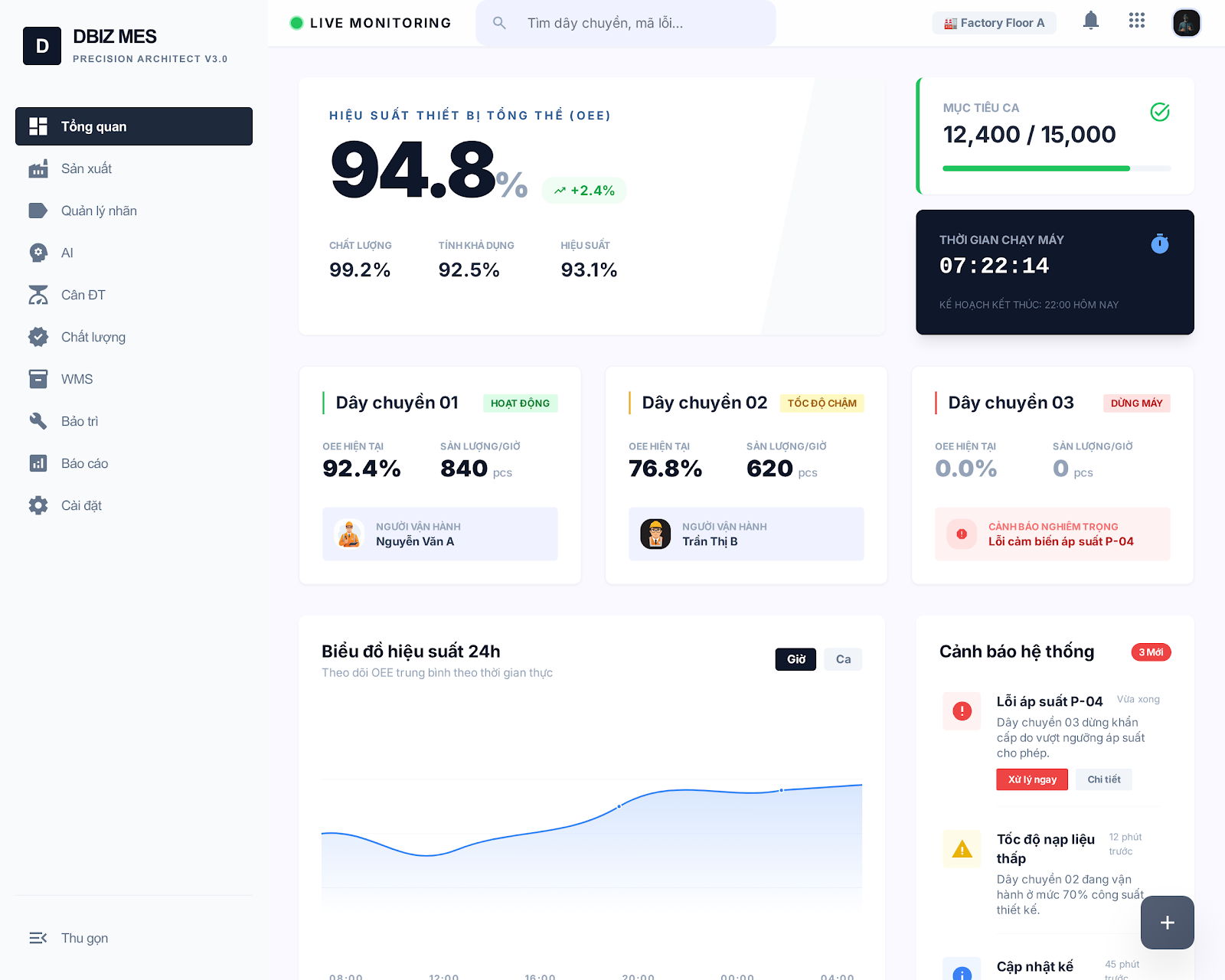The width and height of the screenshot is (1225, 980).
Task: Click the DBIZ MES logo icon
Action: [42, 46]
